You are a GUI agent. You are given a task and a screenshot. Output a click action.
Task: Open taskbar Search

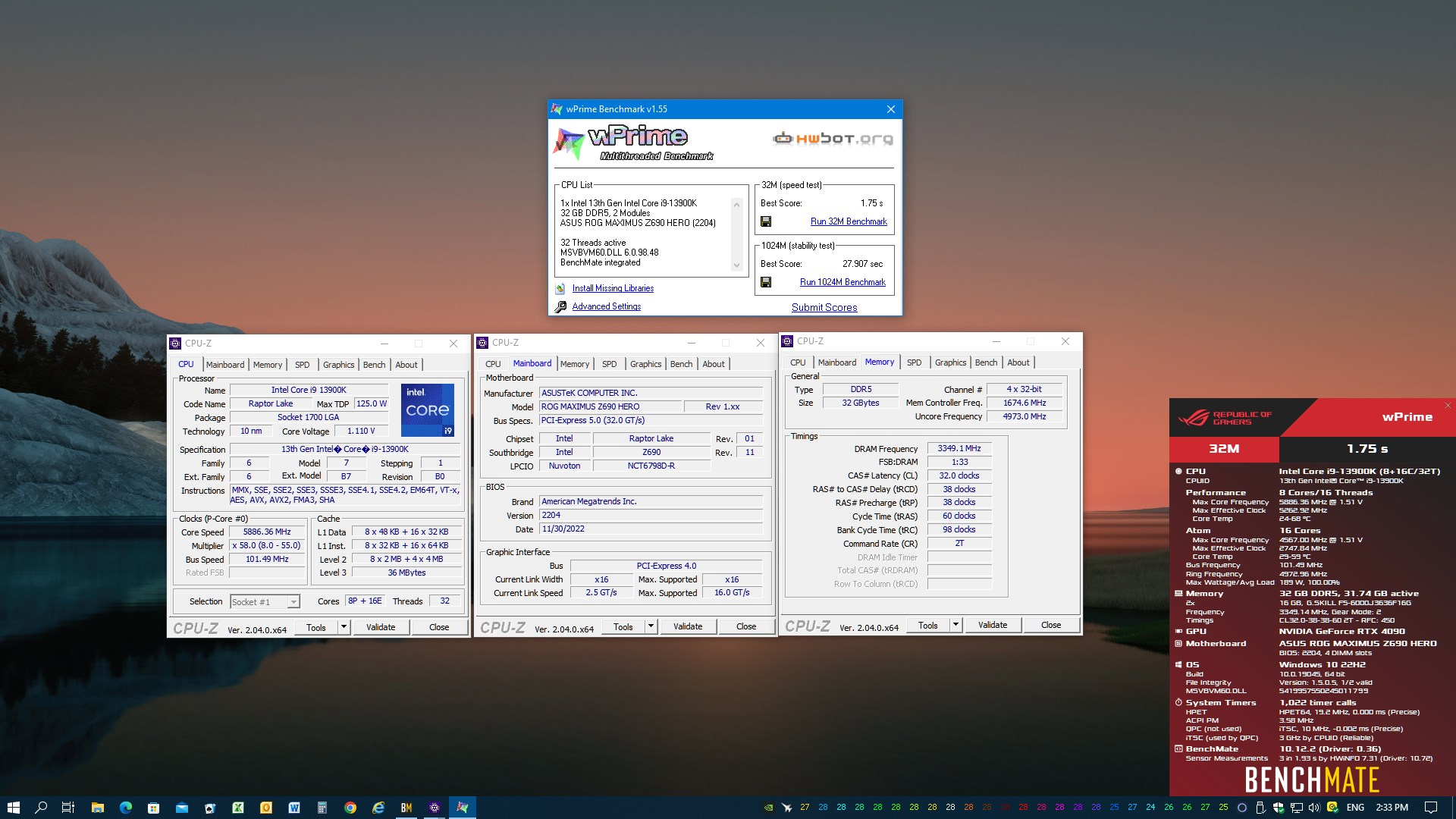pyautogui.click(x=41, y=808)
